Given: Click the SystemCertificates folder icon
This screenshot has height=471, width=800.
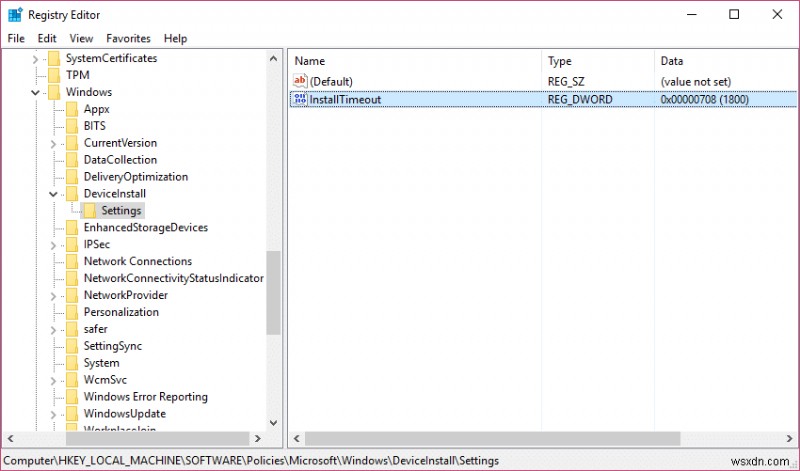Looking at the screenshot, I should click(x=54, y=58).
